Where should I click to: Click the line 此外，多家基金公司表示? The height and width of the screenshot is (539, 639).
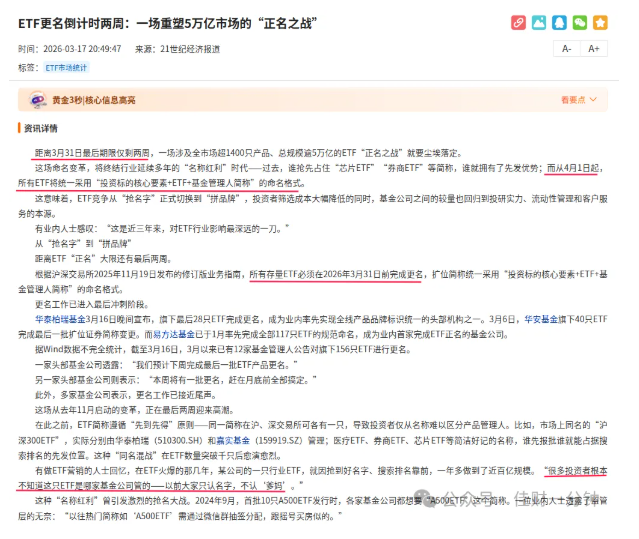click(x=126, y=395)
